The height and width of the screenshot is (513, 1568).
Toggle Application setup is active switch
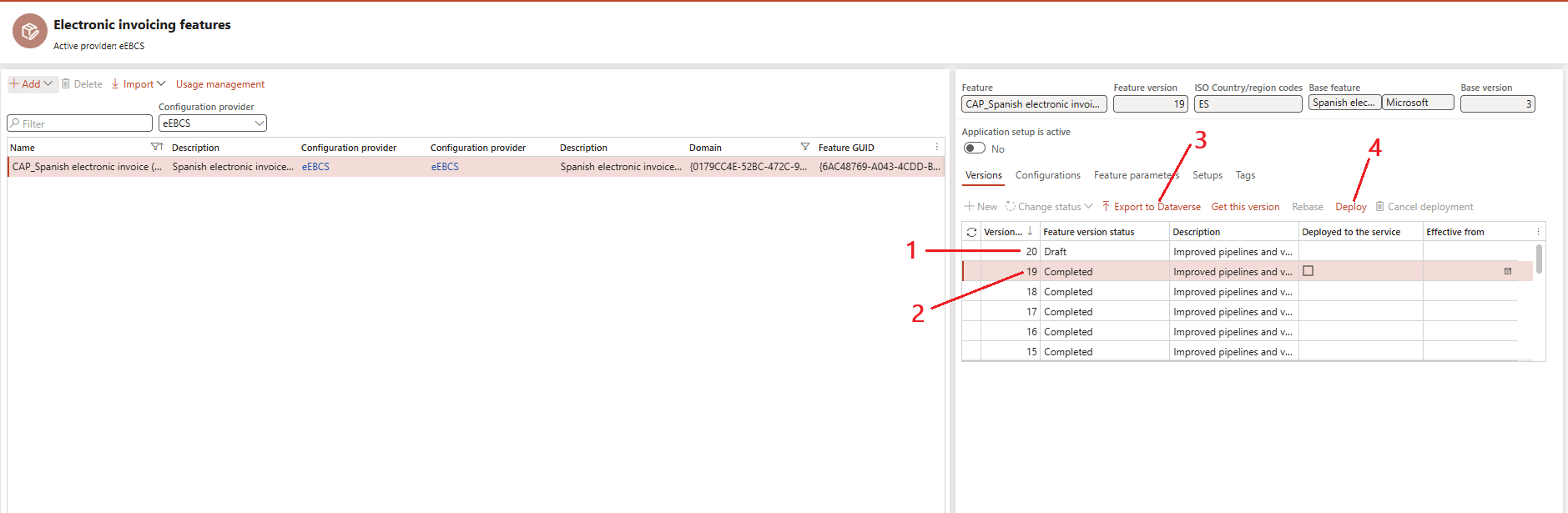[x=974, y=148]
